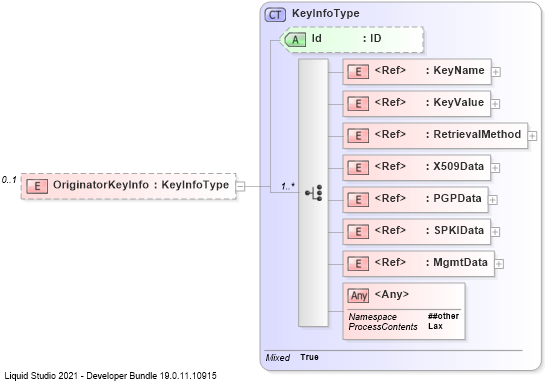The width and height of the screenshot is (545, 381).
Task: Click the 0..1 cardinality label
Action: [x=9, y=180]
